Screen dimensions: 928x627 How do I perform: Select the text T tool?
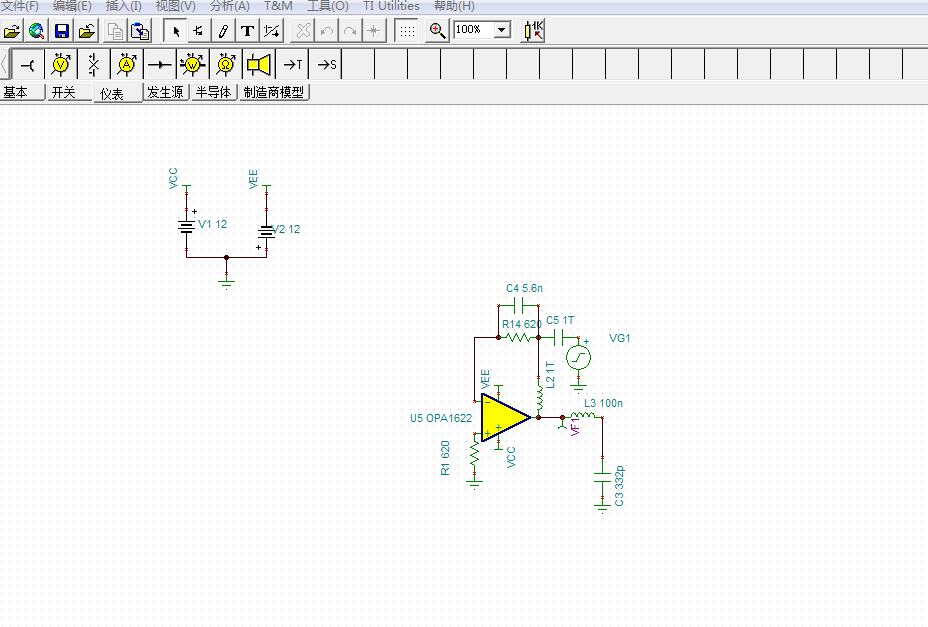(x=247, y=31)
